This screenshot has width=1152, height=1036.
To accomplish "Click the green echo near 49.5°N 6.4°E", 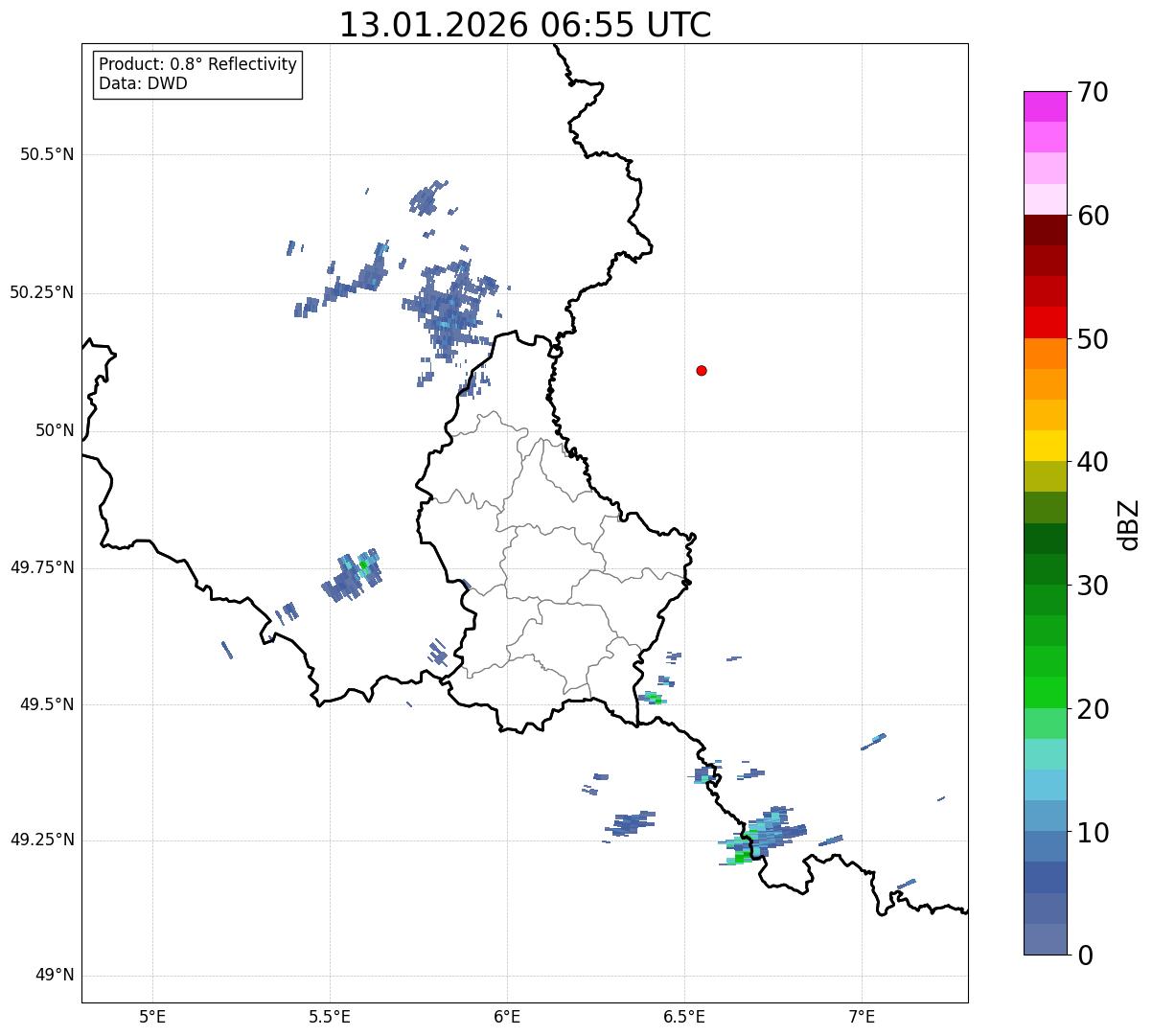I will point(654,698).
